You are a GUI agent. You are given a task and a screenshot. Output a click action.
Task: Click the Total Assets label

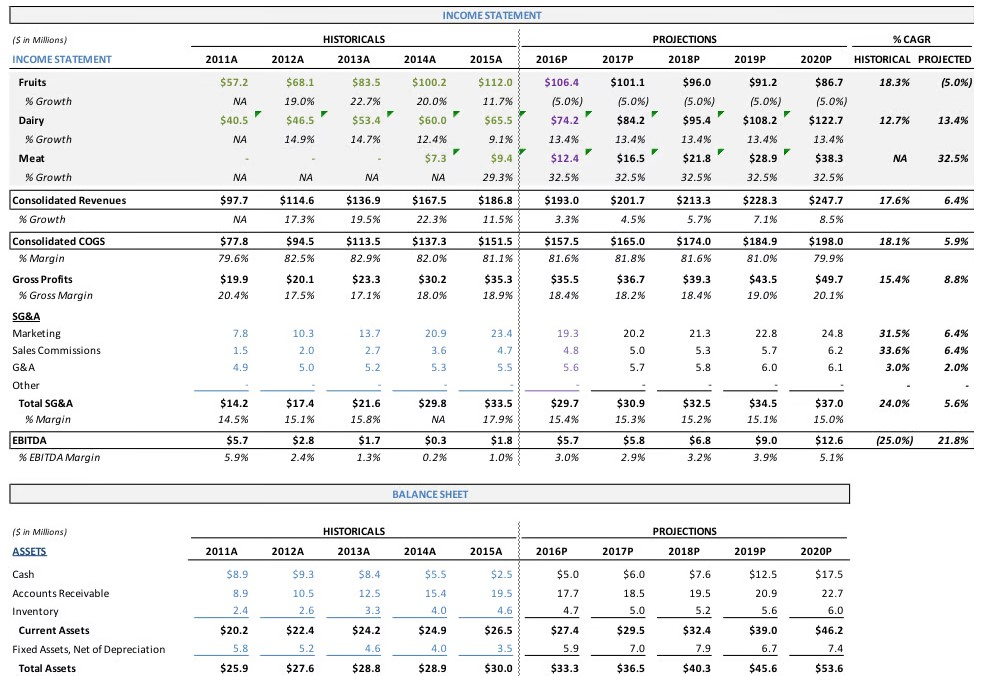click(46, 669)
